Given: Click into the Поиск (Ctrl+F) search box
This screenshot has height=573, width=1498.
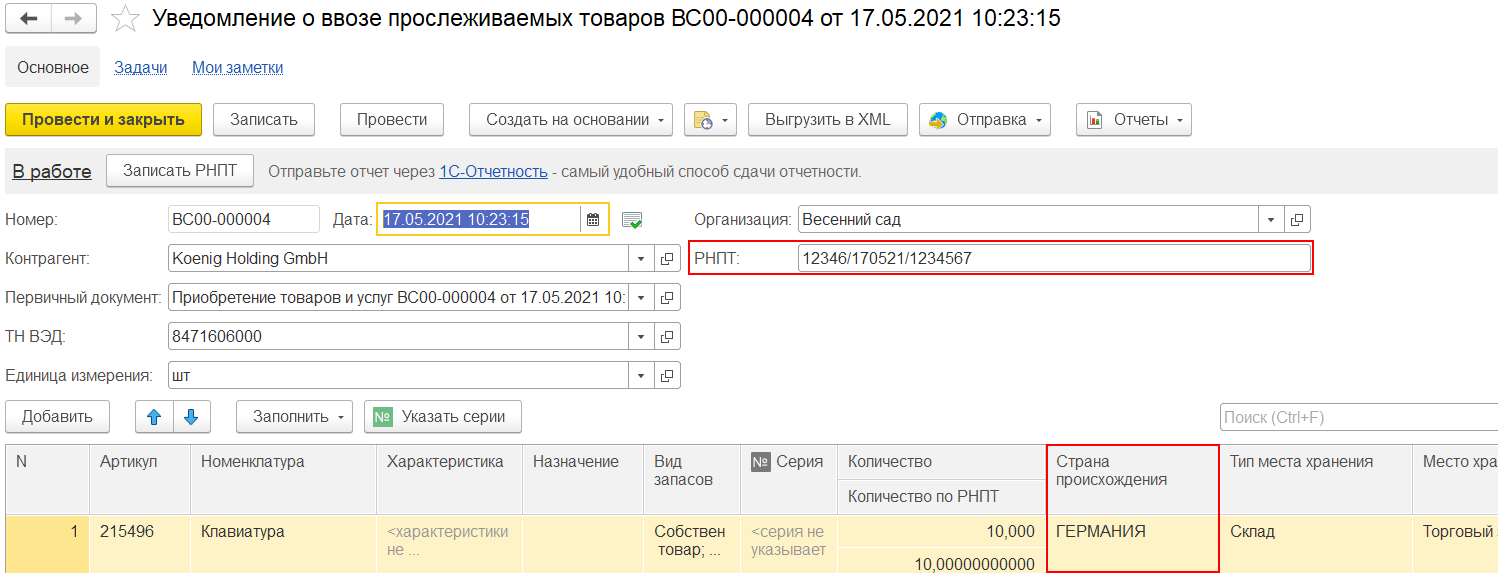Looking at the screenshot, I should click(x=1359, y=418).
